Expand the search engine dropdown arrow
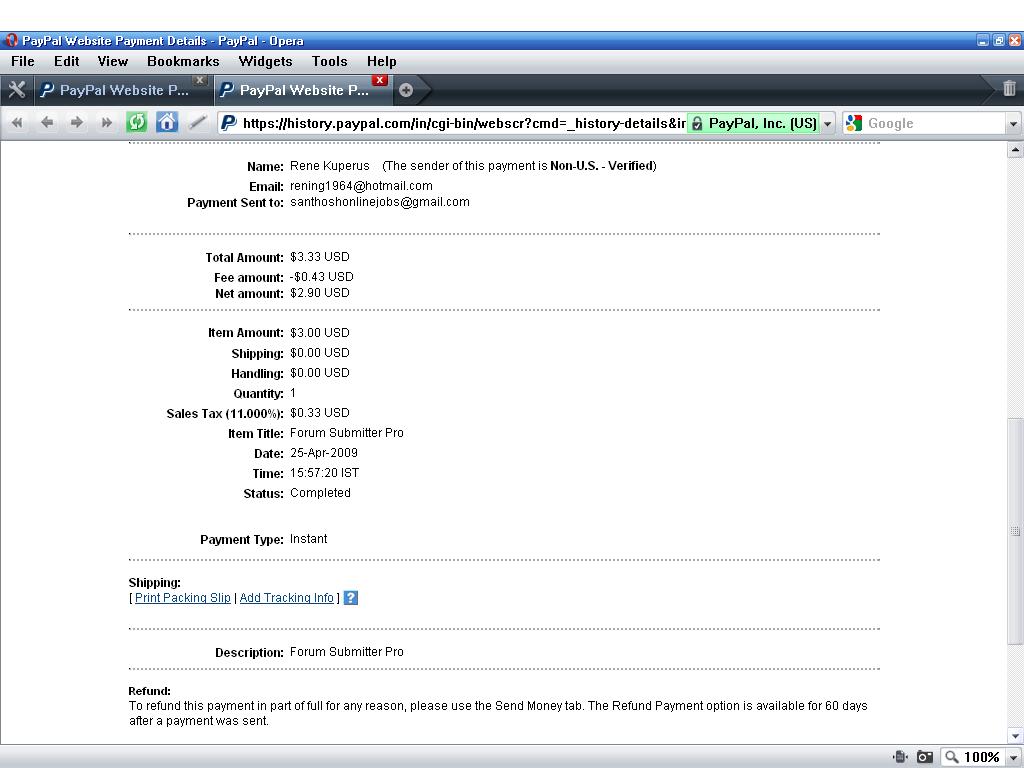The height and width of the screenshot is (768, 1024). point(1013,123)
